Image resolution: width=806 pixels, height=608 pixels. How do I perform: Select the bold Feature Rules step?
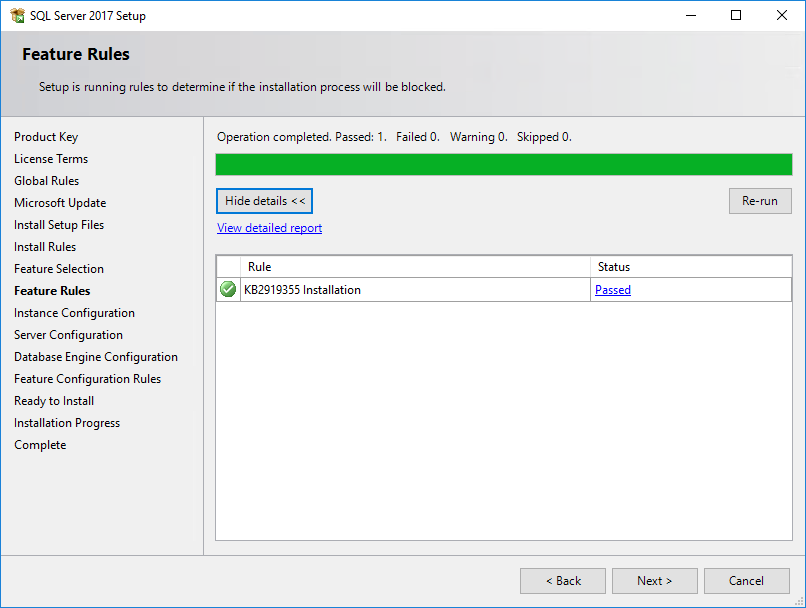click(52, 291)
